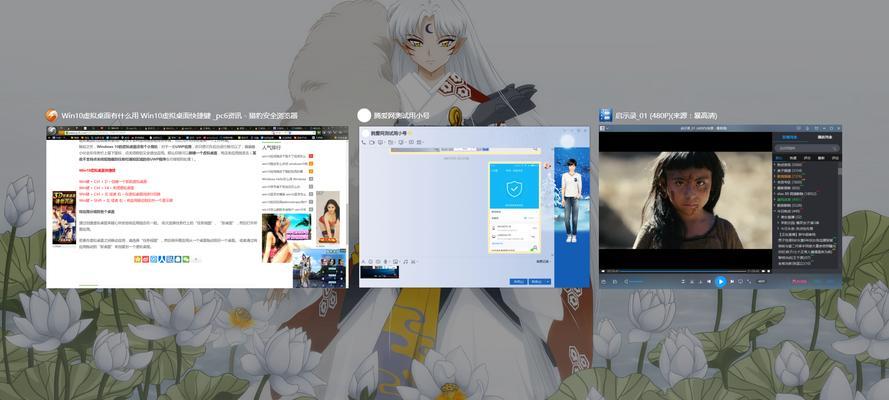Click the Close button beside Send in QQ chat

point(518,282)
